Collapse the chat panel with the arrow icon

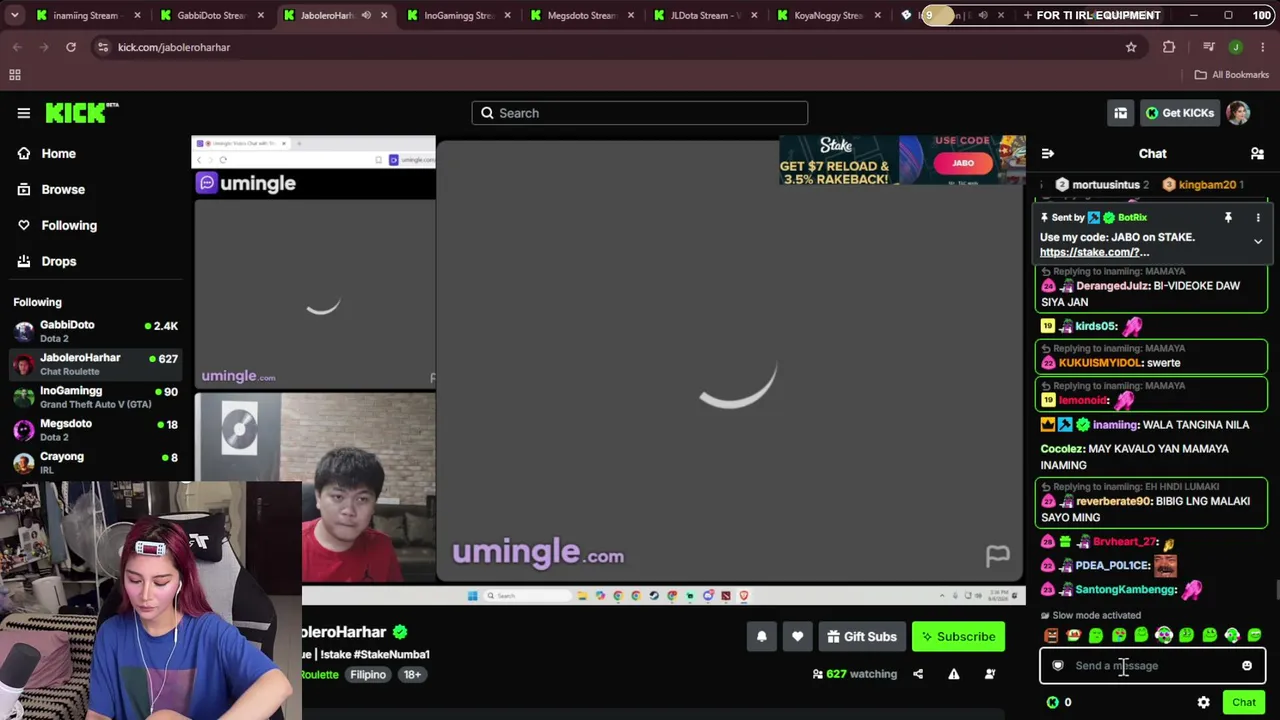coord(1048,154)
